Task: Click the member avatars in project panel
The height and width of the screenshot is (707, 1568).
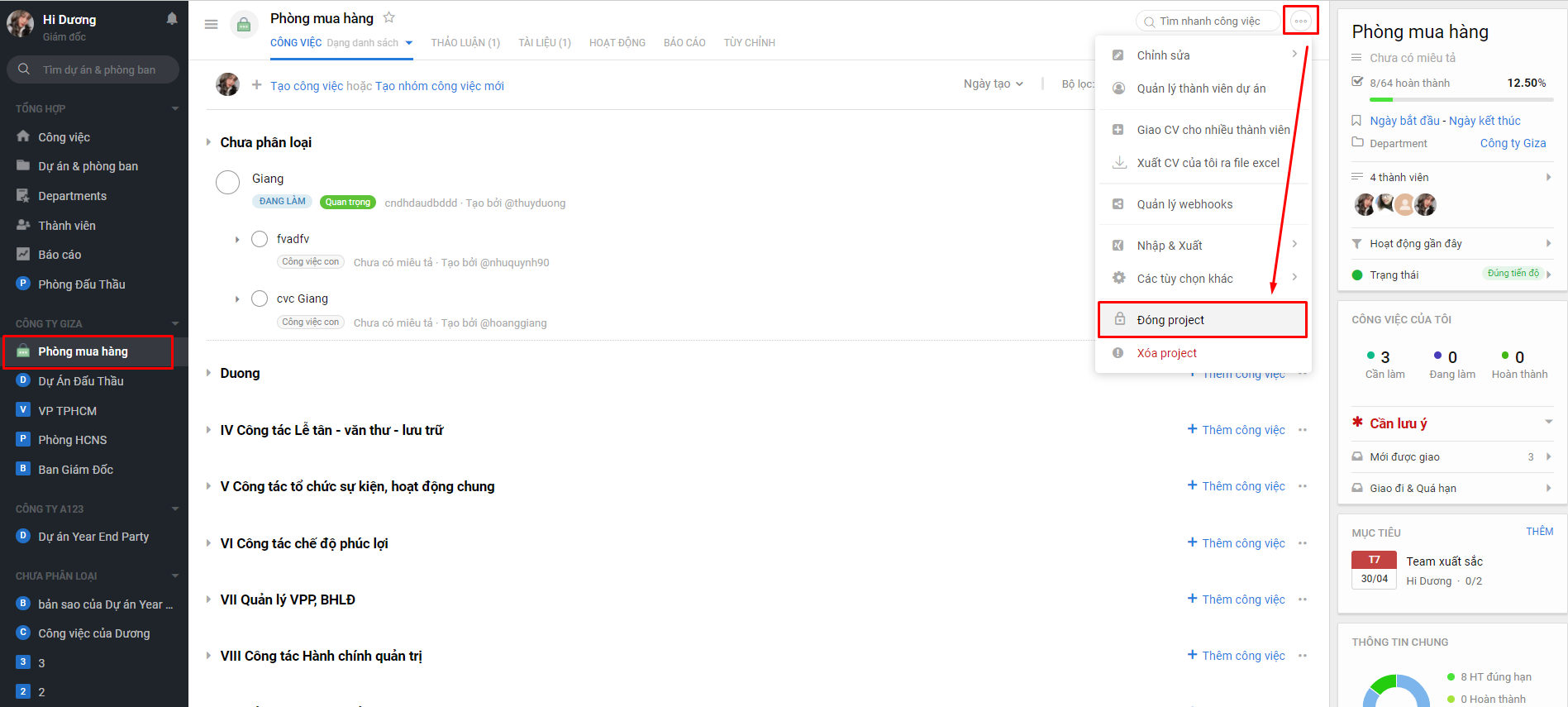Action: point(1395,204)
